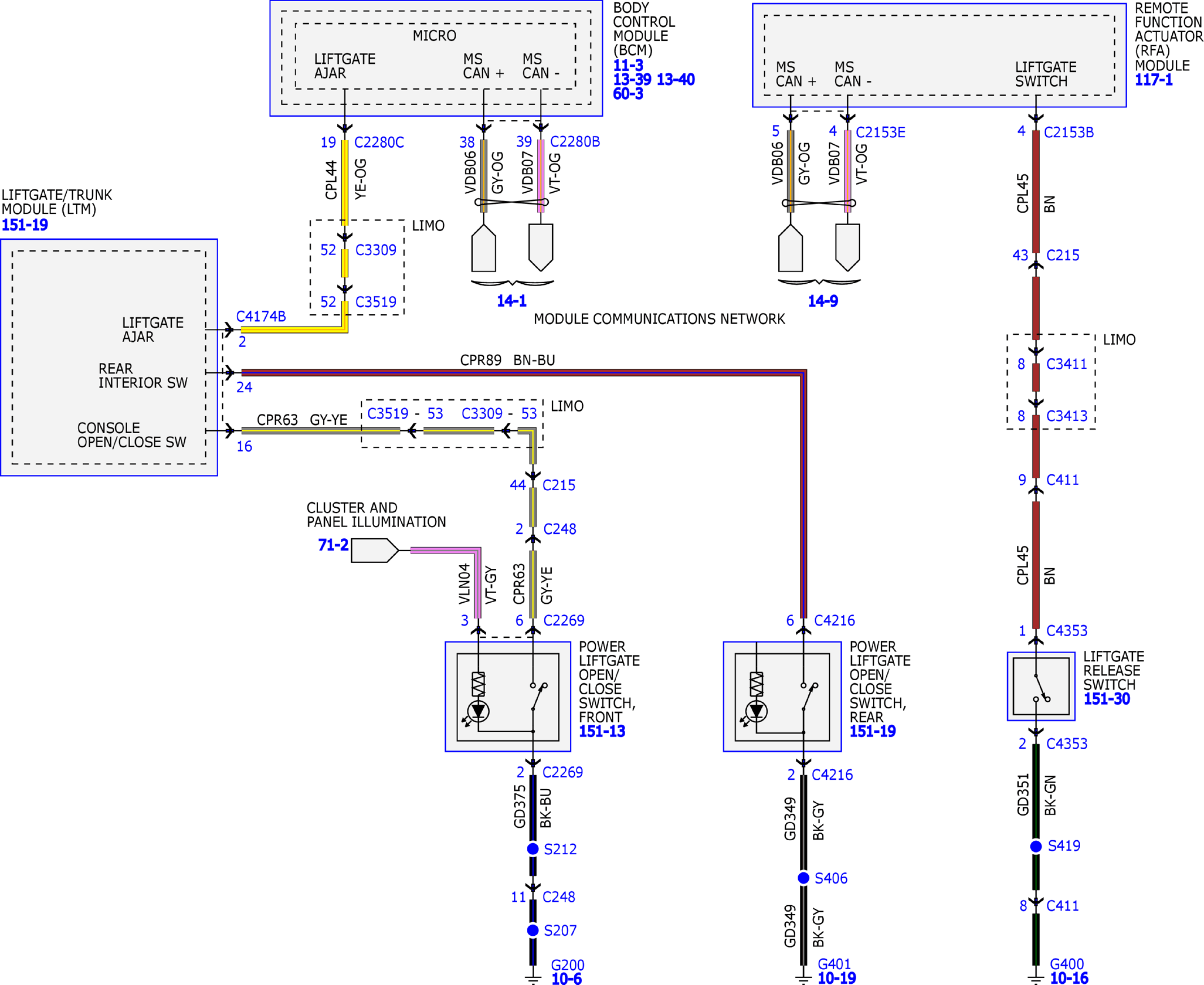Open 151-13 front switch reference

601,731
